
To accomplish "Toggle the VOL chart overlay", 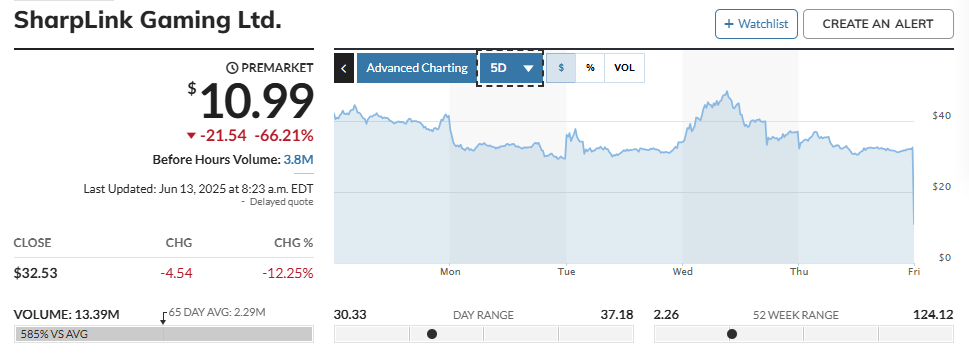I will [x=624, y=68].
